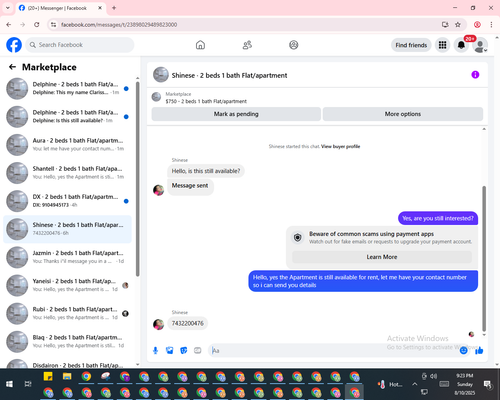This screenshot has width=500, height=400.
Task: Show hidden system tray icons
Action: [x=414, y=384]
